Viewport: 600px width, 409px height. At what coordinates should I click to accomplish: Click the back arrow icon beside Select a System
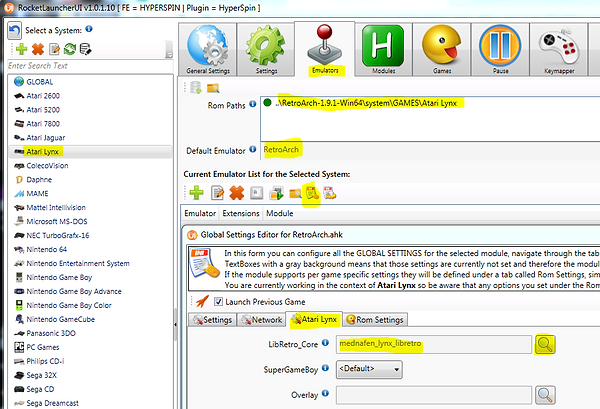tap(15, 30)
